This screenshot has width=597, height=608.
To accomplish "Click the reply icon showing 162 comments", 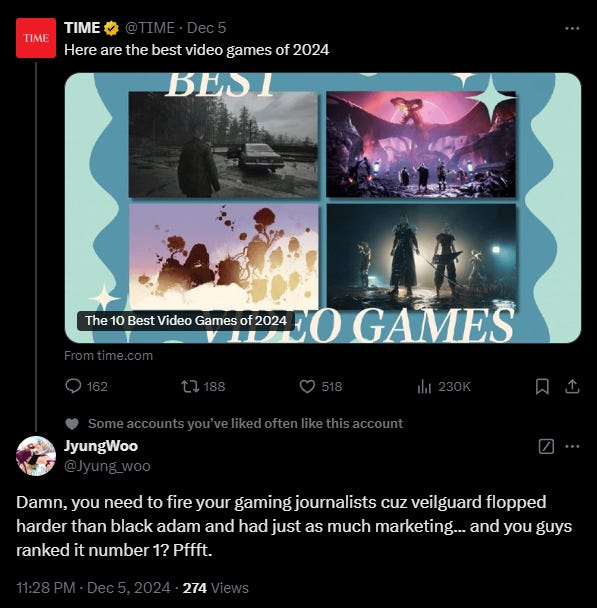I will coord(73,386).
